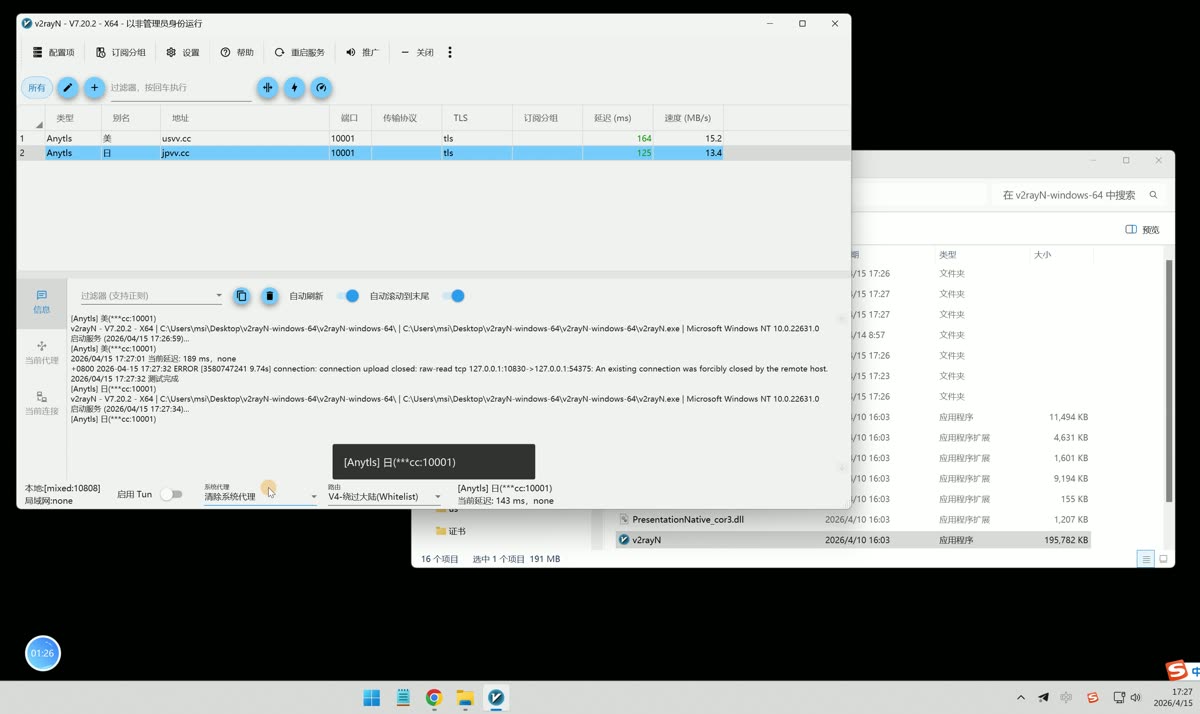Click the pencil edit subscription icon

pos(67,88)
